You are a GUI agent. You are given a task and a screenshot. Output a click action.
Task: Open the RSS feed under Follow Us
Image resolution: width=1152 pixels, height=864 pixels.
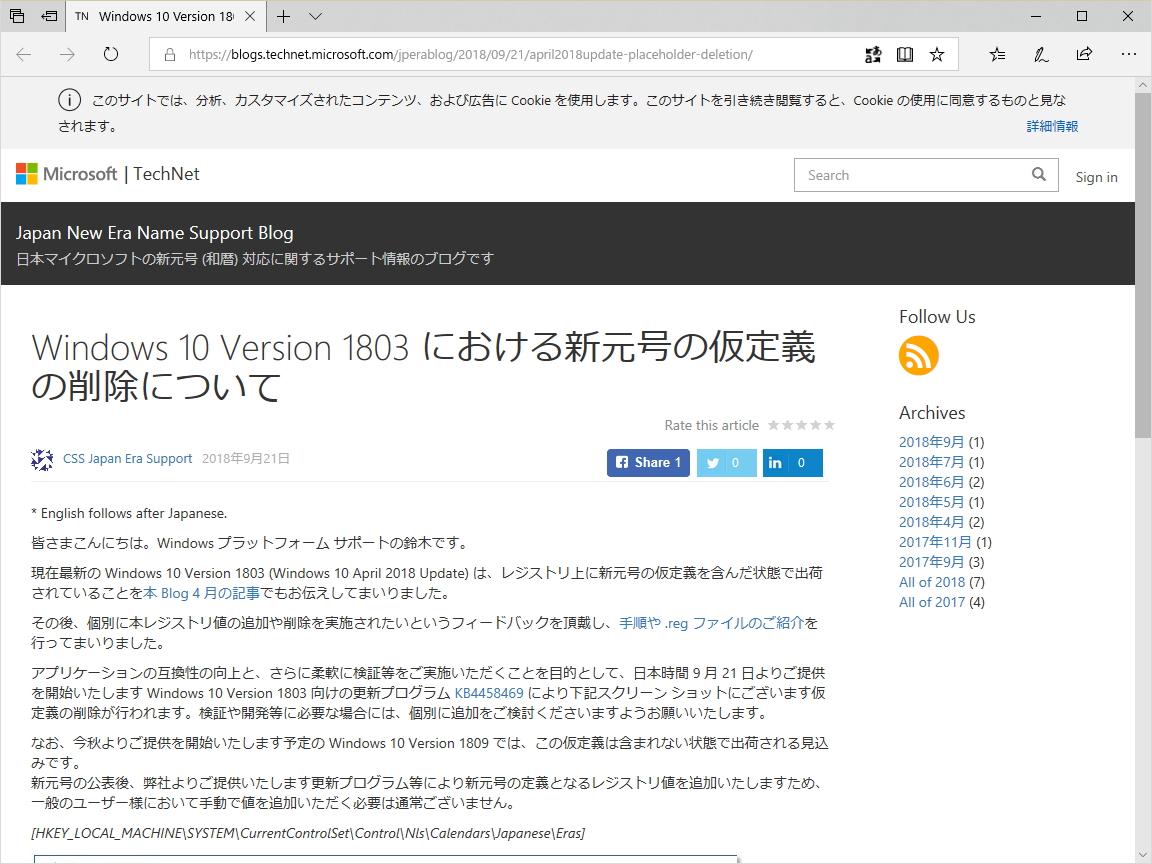click(x=918, y=356)
